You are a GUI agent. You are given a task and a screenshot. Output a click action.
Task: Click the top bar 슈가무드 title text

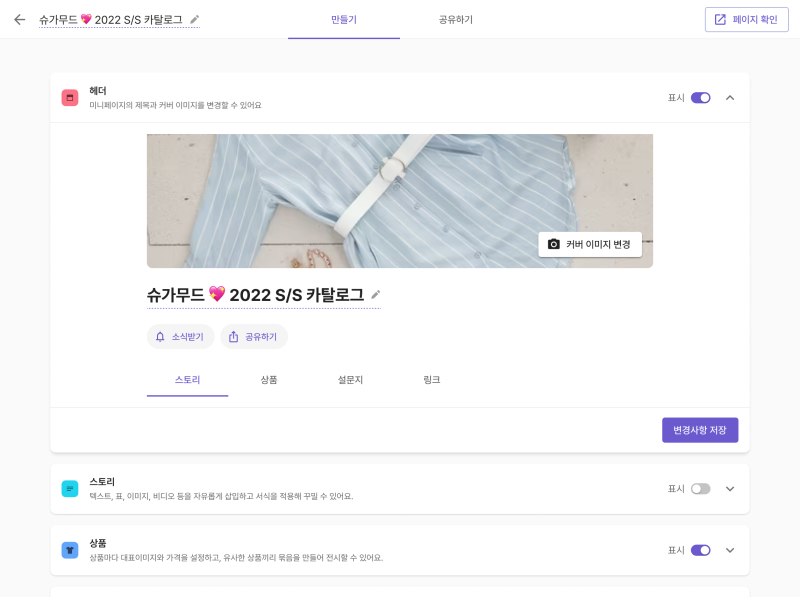(x=111, y=20)
